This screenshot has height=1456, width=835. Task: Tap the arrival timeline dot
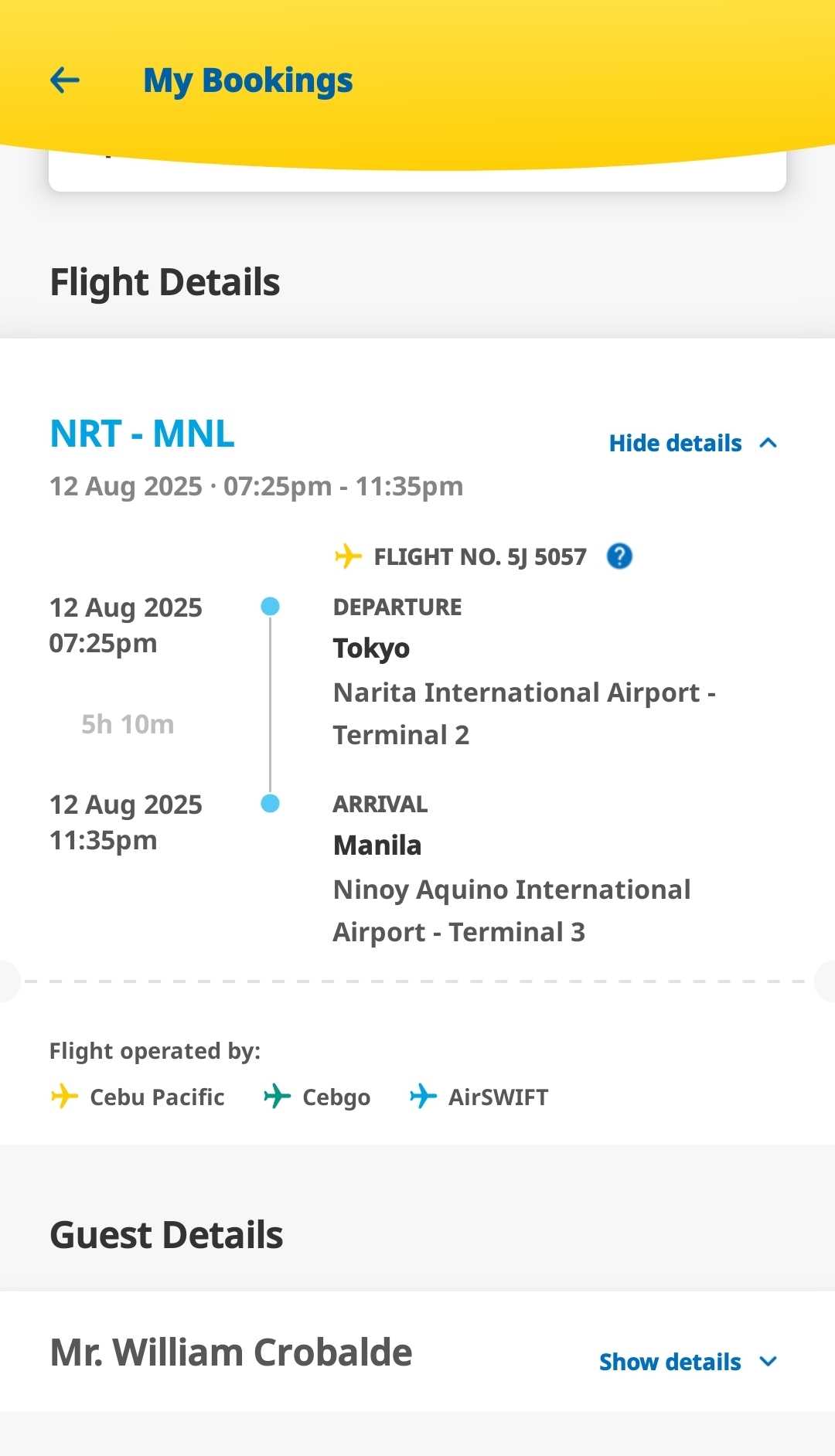point(270,804)
